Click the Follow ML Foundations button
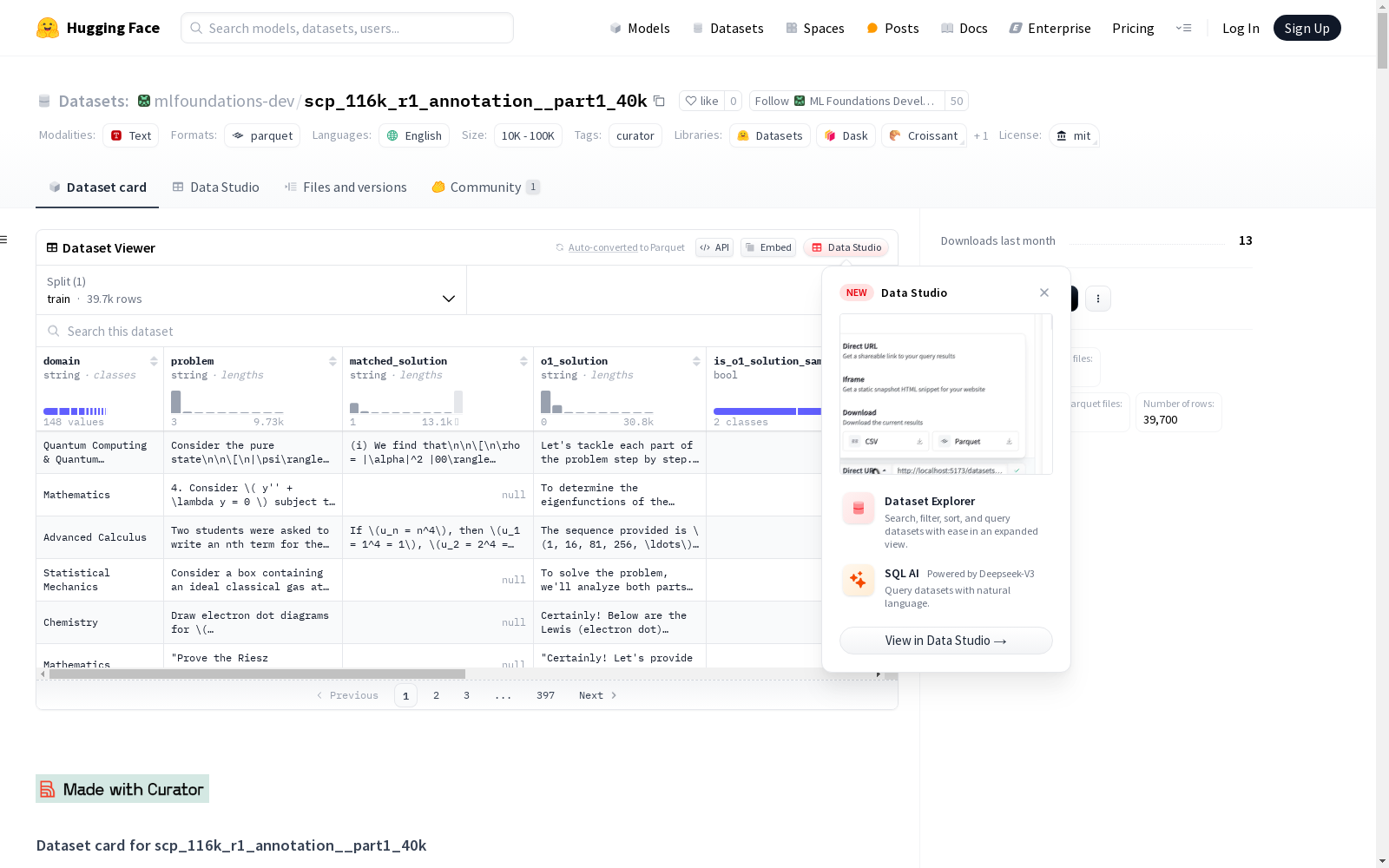The width and height of the screenshot is (1389, 868). click(847, 101)
